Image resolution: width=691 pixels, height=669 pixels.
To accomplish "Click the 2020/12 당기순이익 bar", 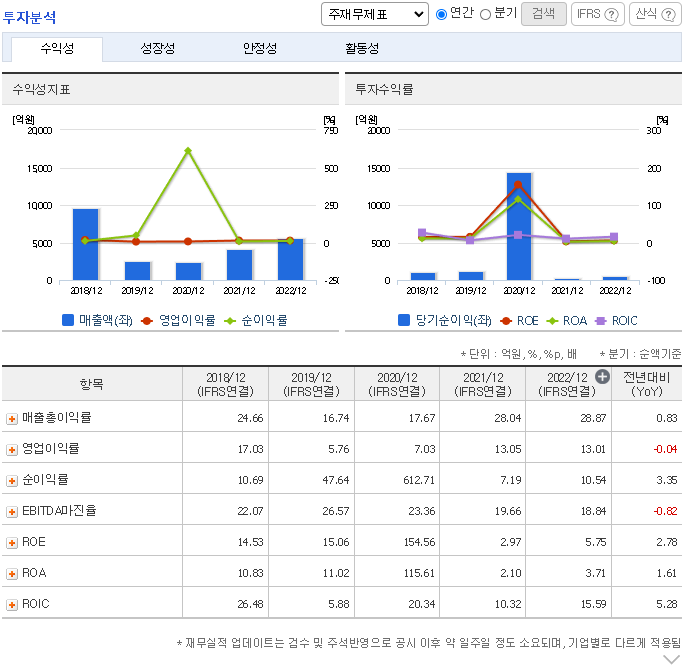I will [519, 227].
